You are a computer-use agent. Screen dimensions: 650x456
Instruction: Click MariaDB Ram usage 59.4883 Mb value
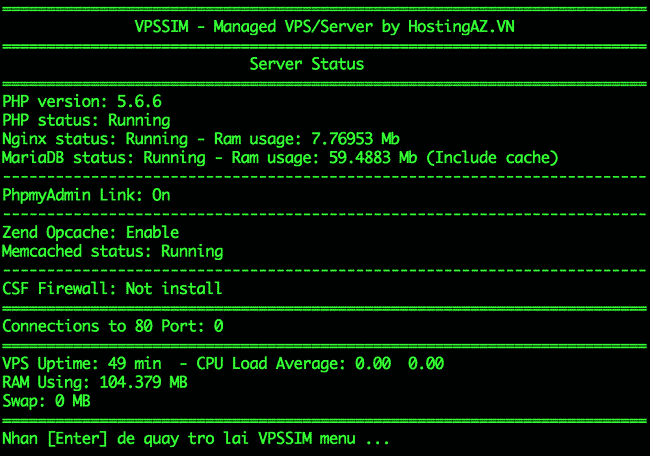point(373,158)
